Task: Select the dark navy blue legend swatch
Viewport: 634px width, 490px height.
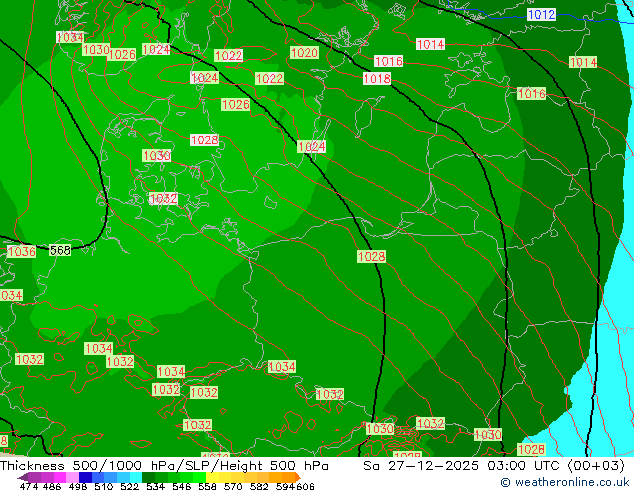Action: [85, 477]
